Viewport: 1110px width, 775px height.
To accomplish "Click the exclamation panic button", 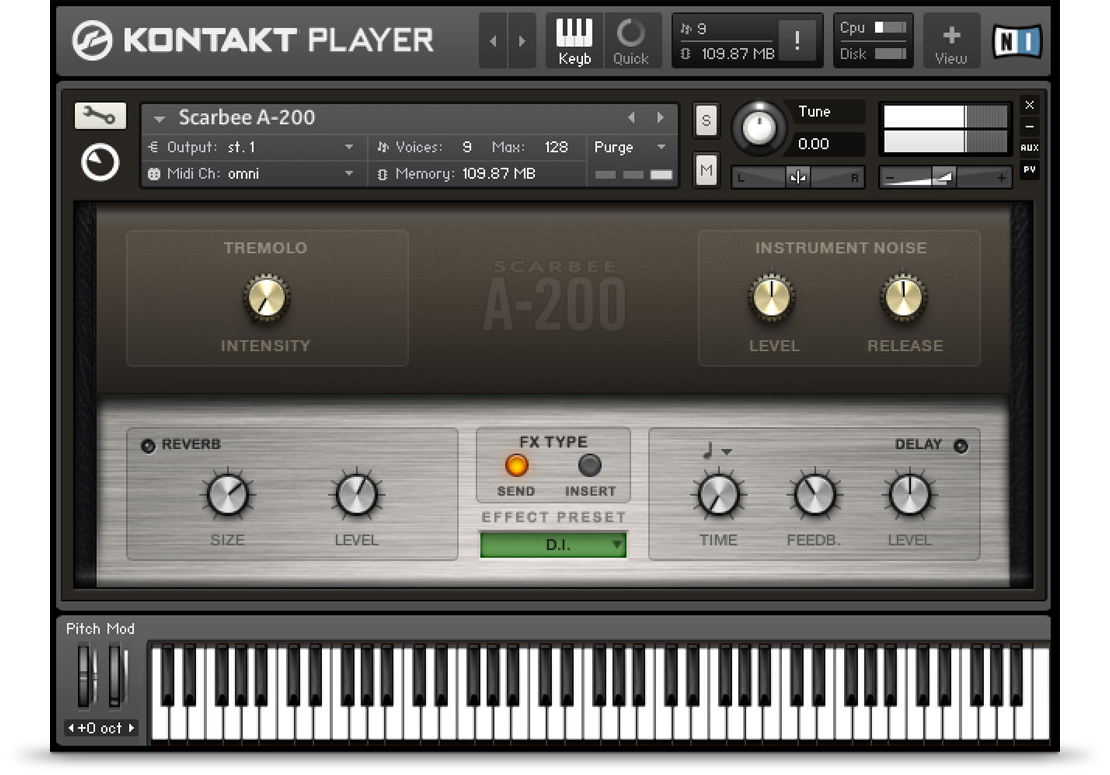I will pyautogui.click(x=797, y=41).
